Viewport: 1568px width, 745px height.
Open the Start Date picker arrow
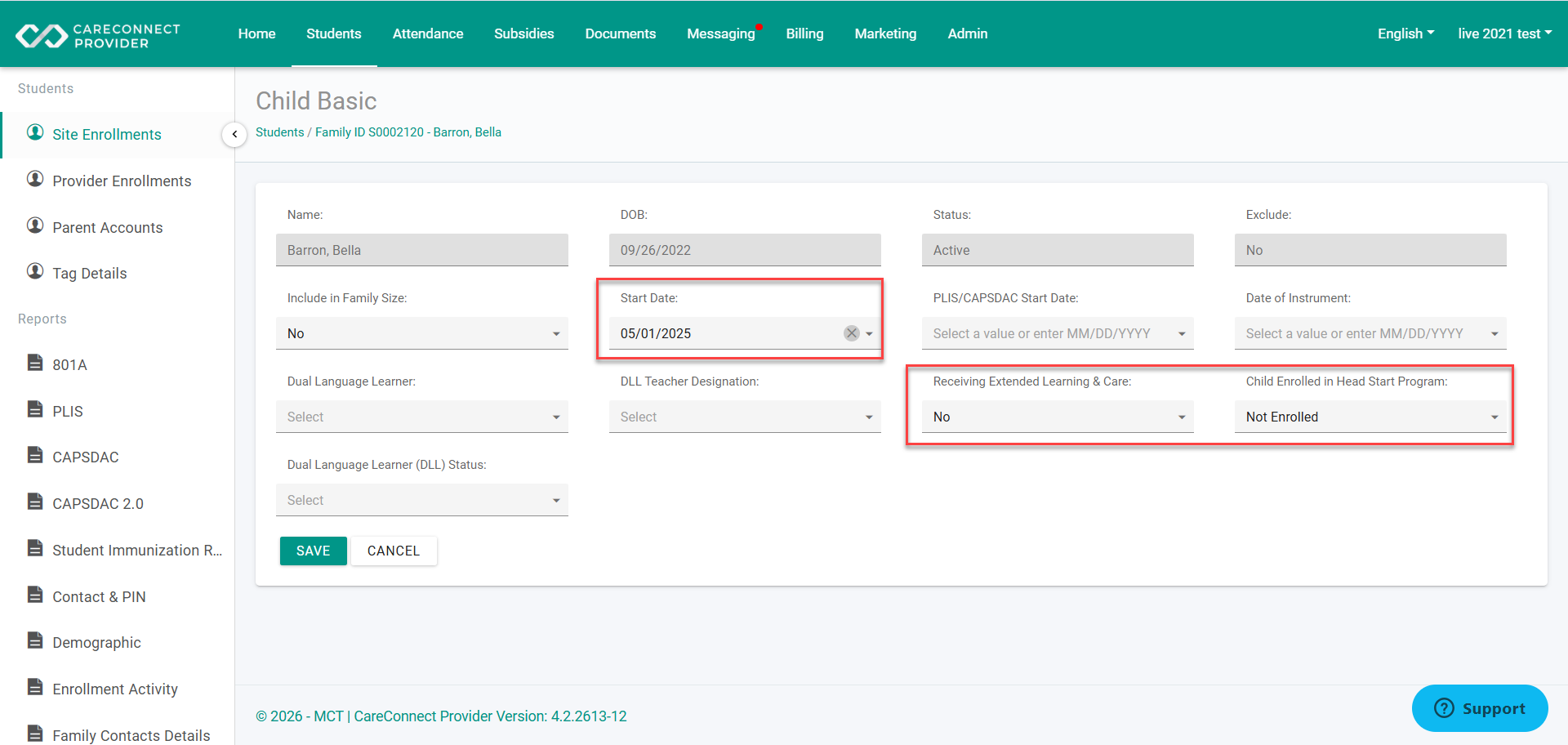[x=870, y=333]
